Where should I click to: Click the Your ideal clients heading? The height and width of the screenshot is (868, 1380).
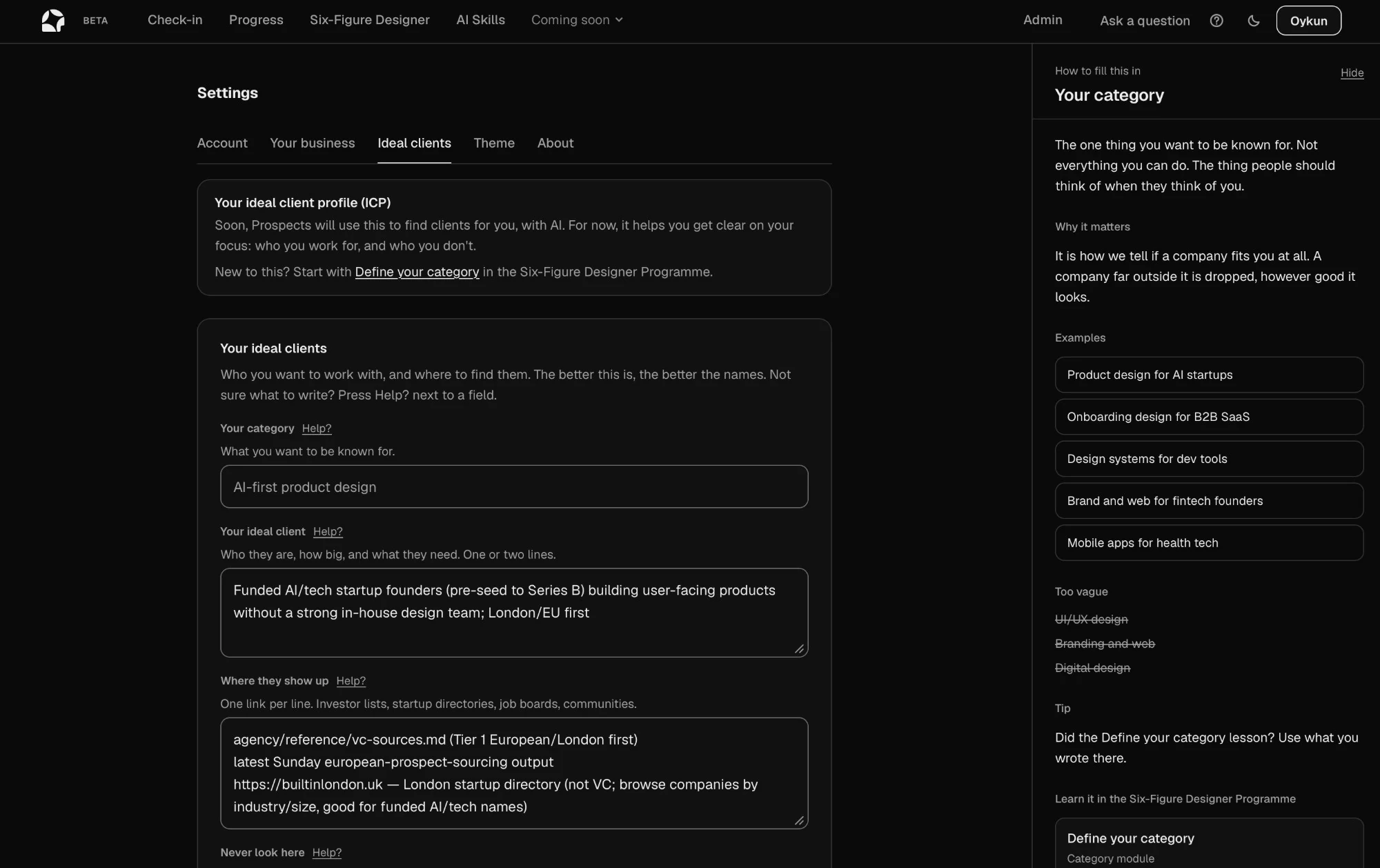click(273, 348)
